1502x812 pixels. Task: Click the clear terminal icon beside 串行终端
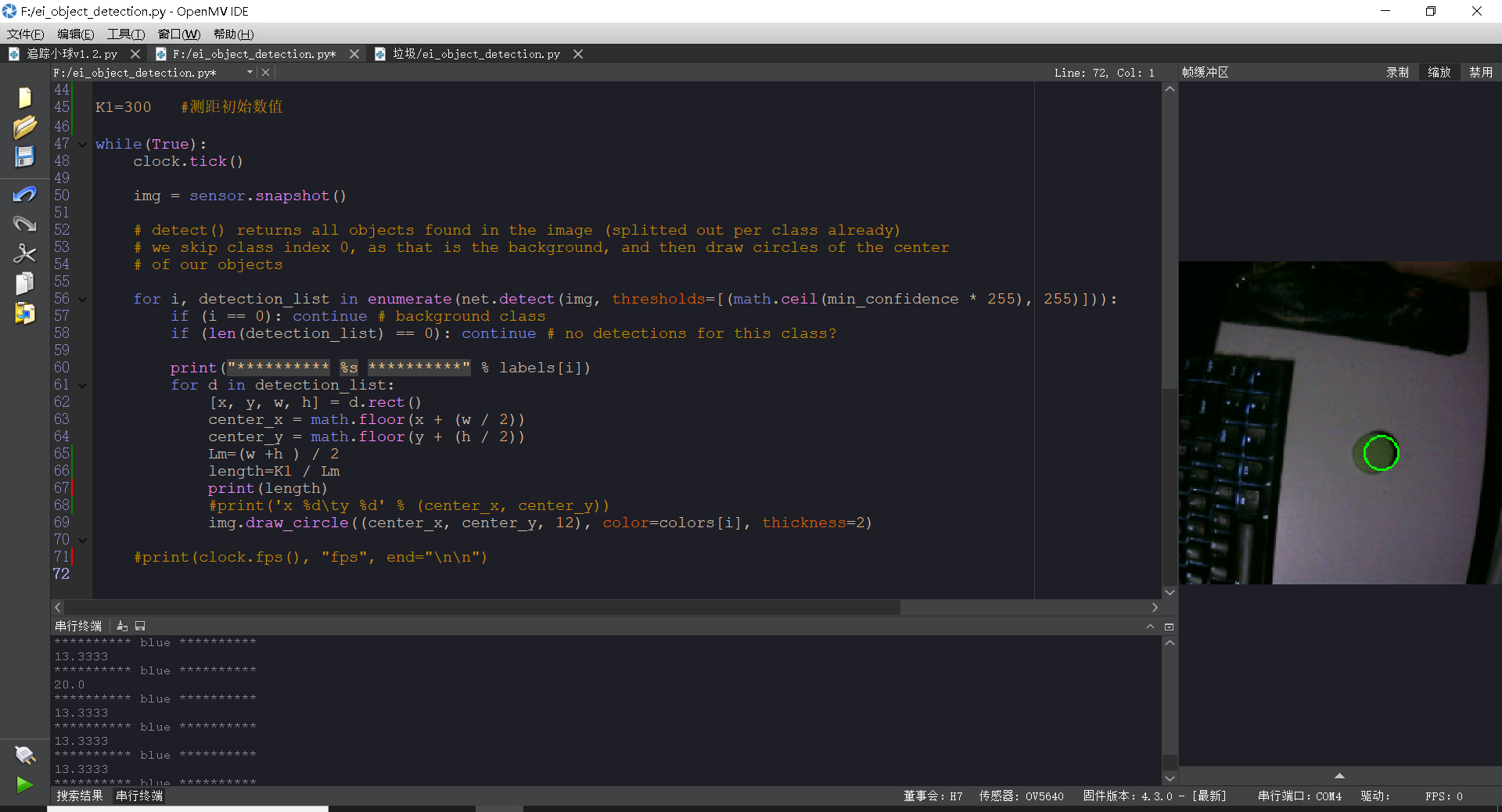pos(122,626)
